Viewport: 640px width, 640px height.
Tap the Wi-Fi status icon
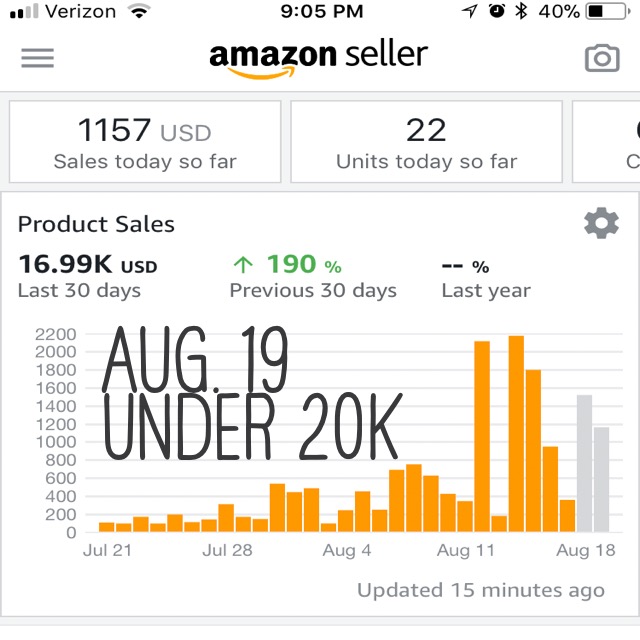coord(139,11)
